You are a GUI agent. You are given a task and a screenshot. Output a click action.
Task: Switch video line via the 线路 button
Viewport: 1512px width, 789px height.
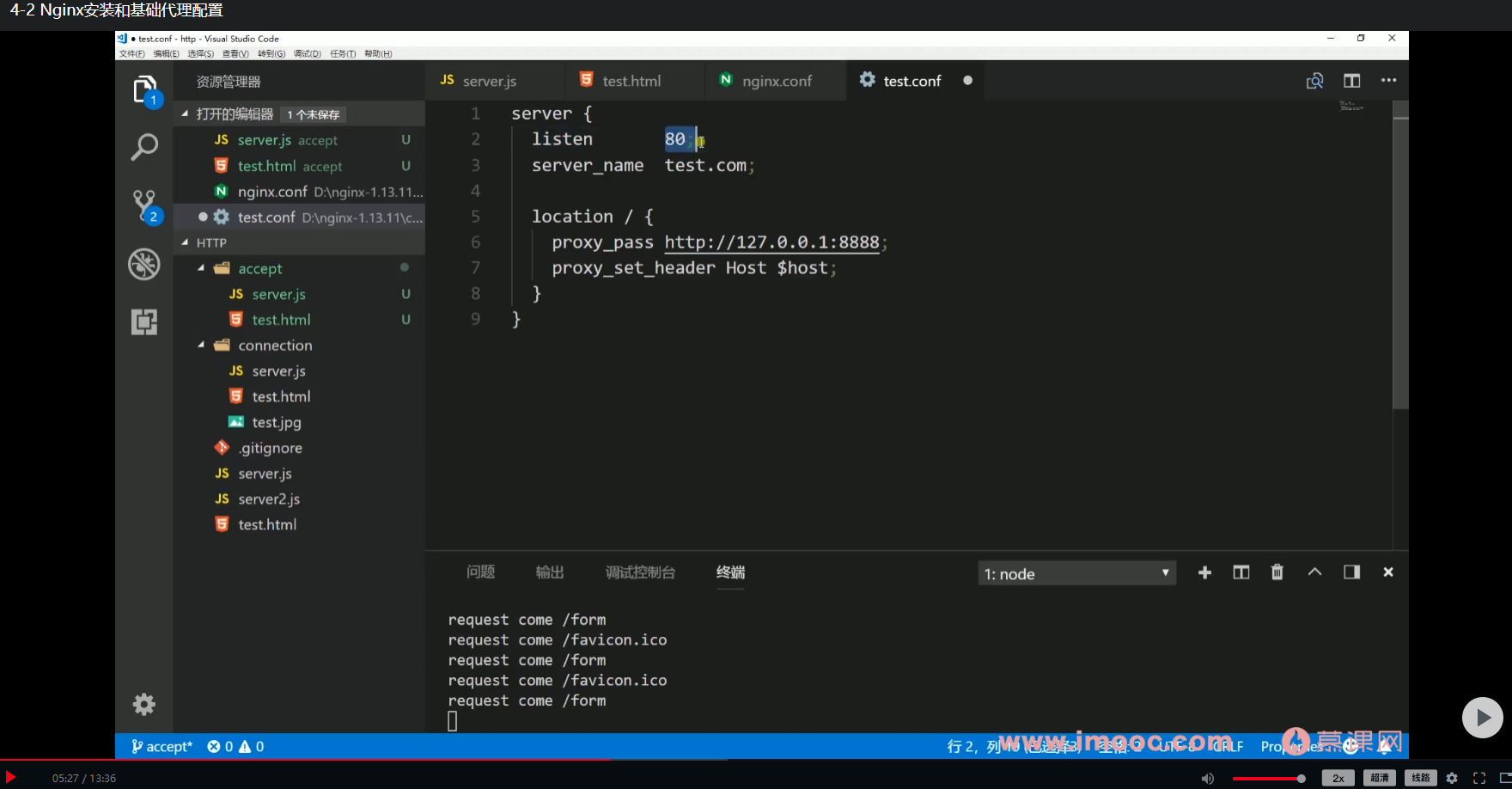[1421, 778]
